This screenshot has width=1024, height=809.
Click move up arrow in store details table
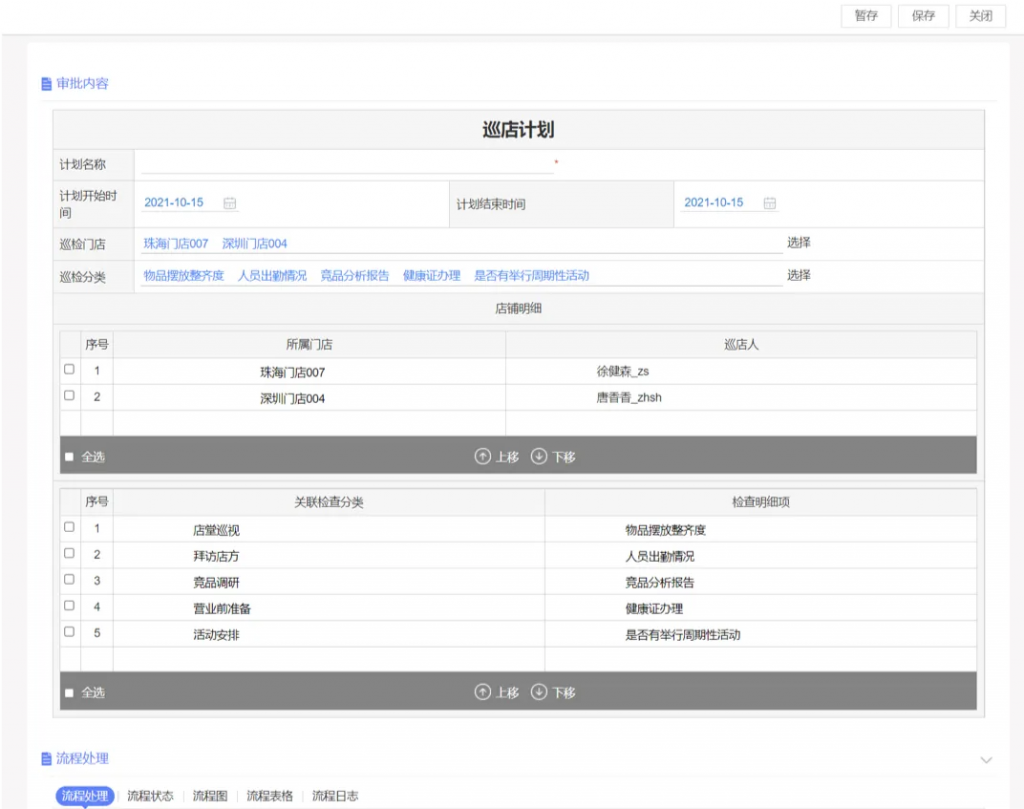click(x=483, y=456)
